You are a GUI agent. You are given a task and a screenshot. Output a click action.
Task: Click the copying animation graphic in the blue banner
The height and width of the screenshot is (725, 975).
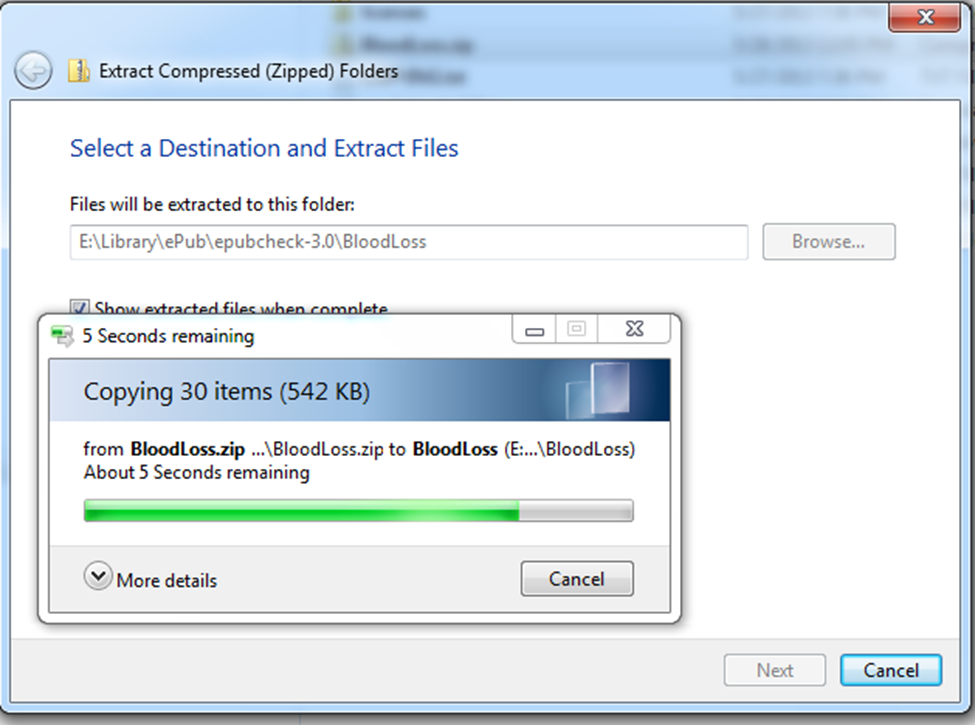598,390
